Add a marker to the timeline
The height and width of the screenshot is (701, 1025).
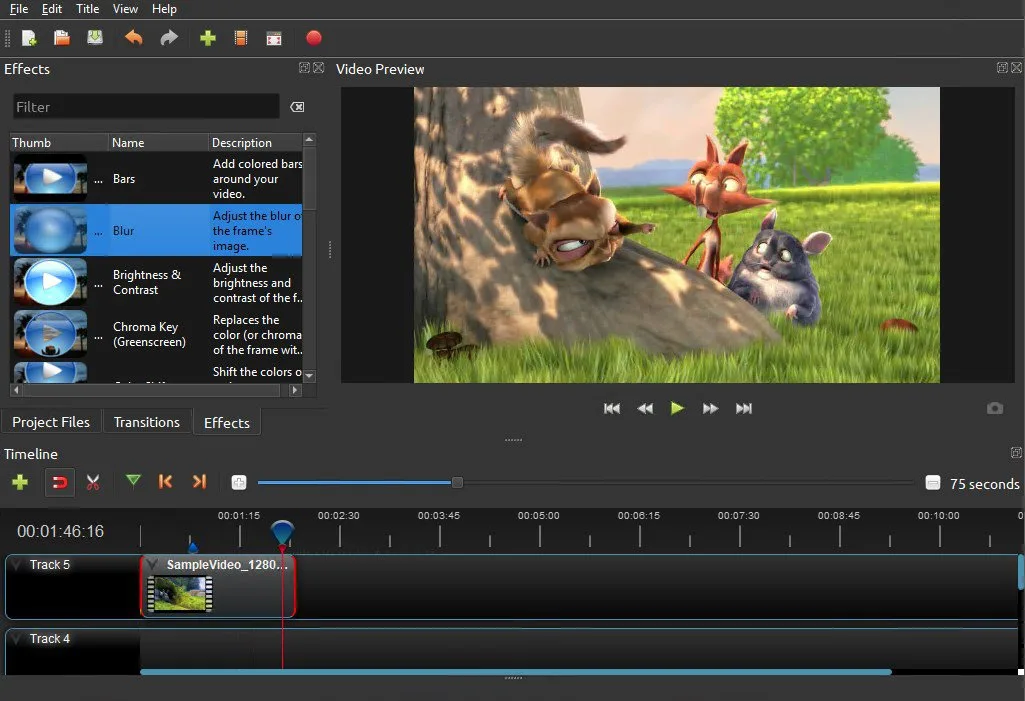click(x=133, y=482)
